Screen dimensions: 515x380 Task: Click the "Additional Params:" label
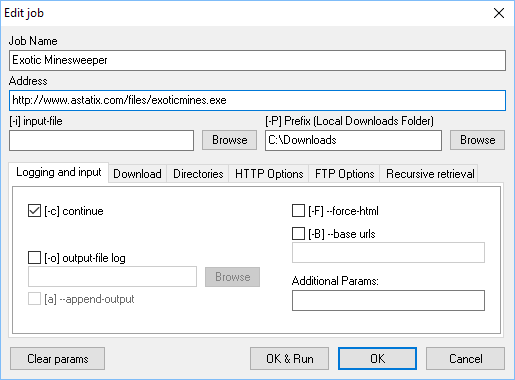[335, 281]
